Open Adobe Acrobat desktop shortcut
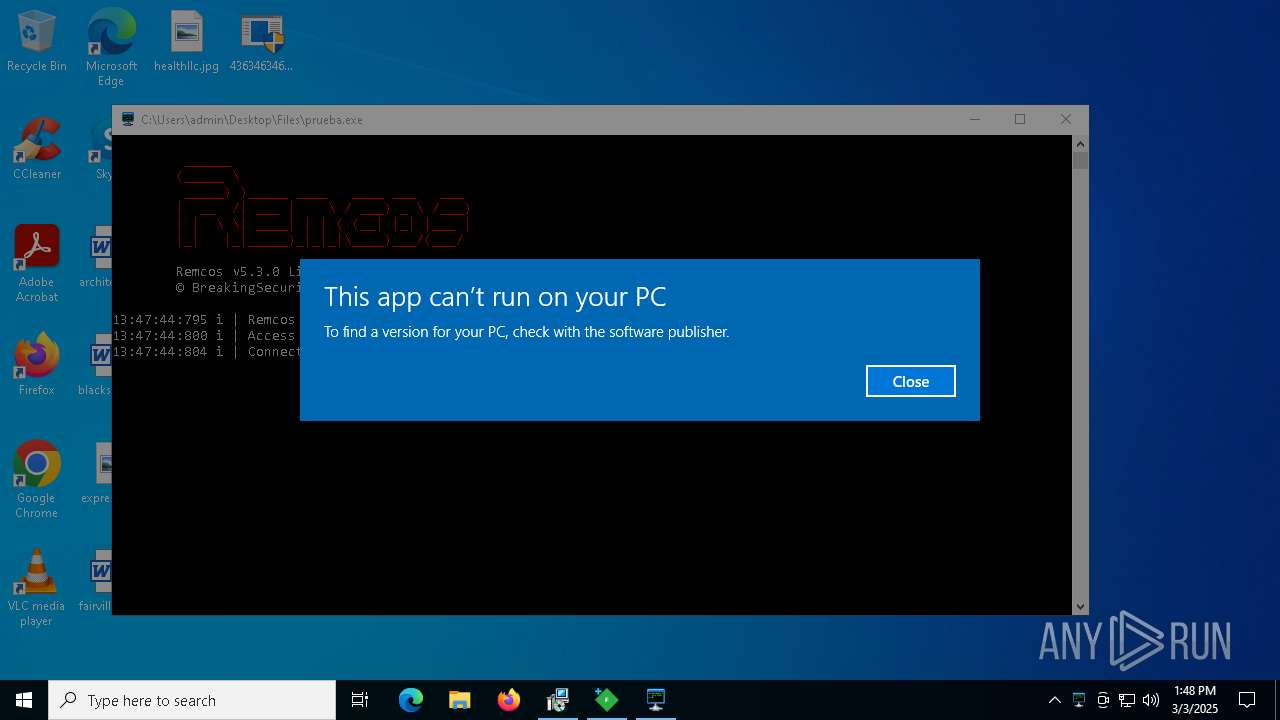The image size is (1280, 720). [37, 264]
